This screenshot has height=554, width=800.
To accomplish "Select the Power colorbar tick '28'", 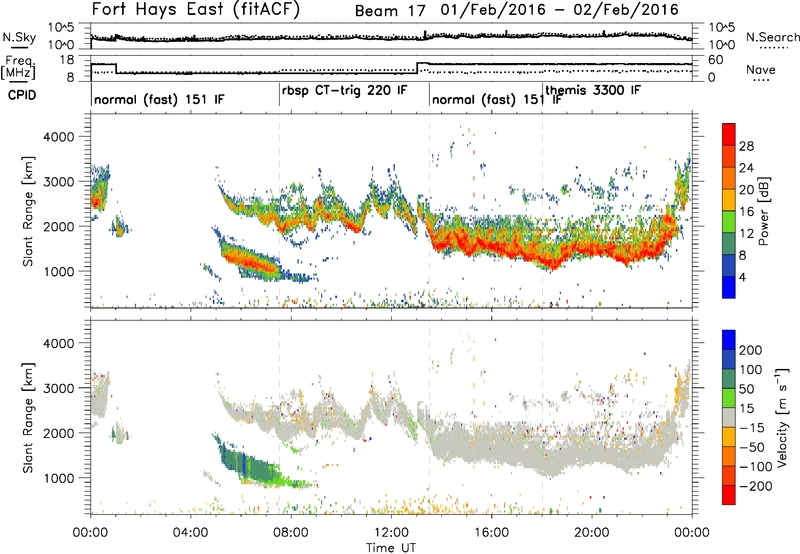I will point(746,146).
